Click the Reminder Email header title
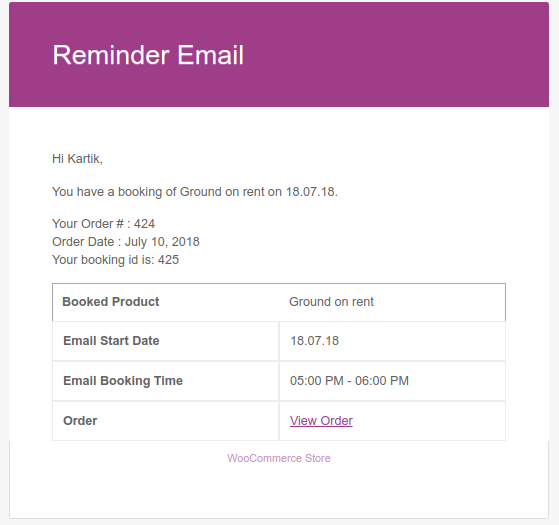This screenshot has width=559, height=525. pos(148,55)
